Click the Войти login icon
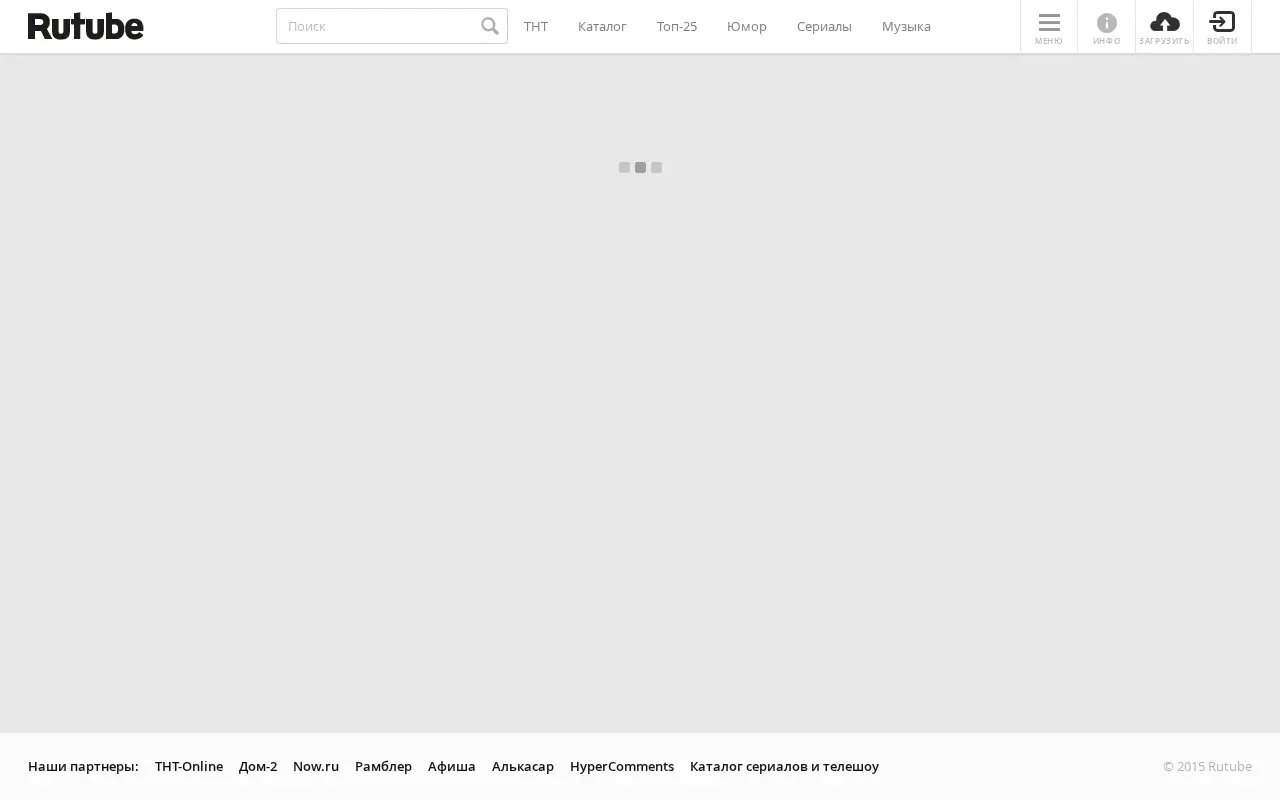Screen dimensions: 1280x800 point(1222,27)
